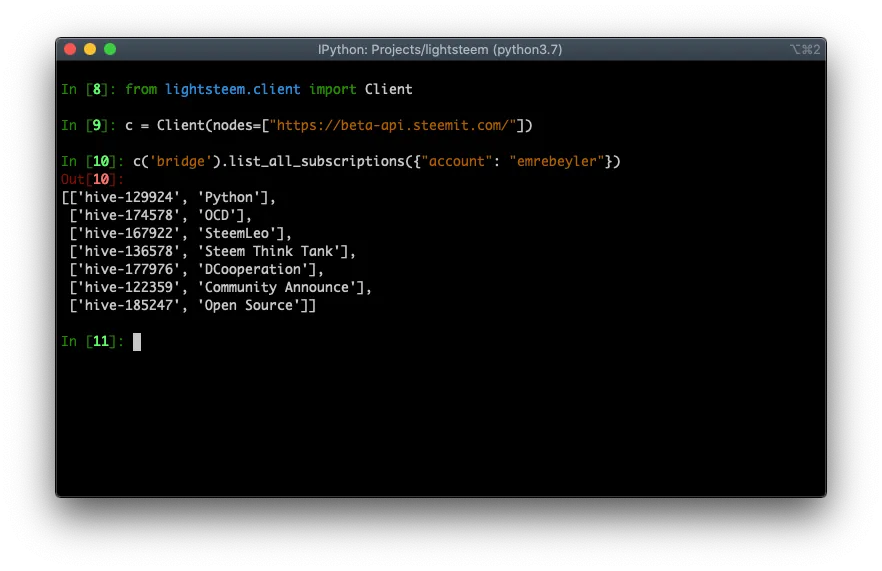Click the 'In [11]:' prompt

click(x=92, y=341)
